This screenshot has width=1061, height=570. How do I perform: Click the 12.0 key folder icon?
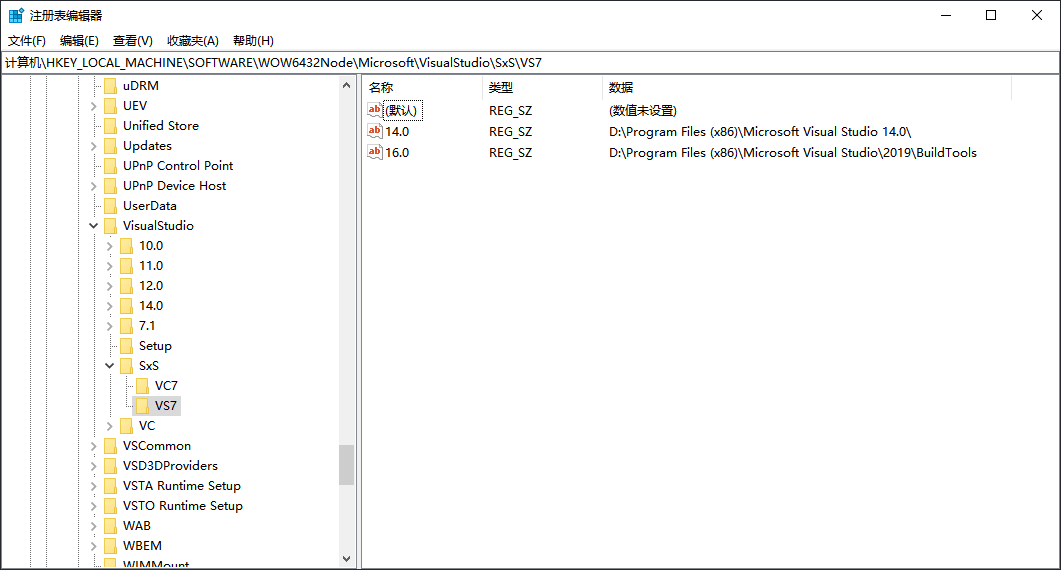tap(127, 286)
